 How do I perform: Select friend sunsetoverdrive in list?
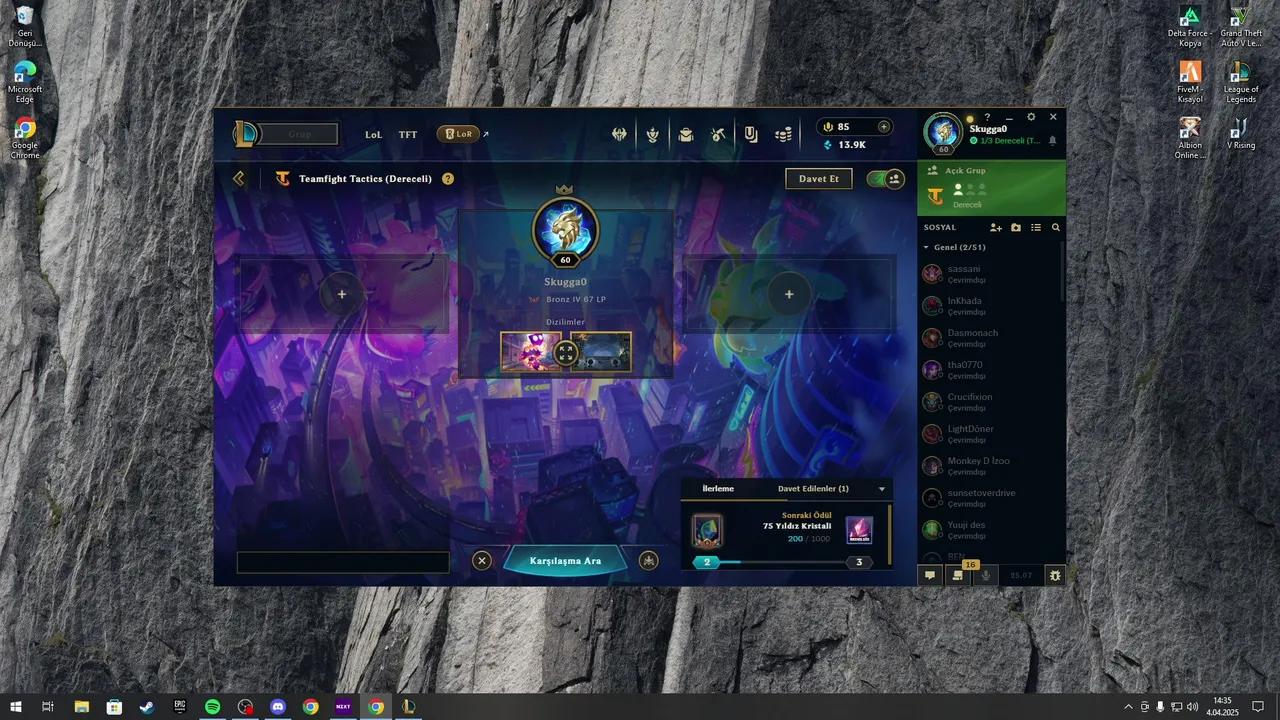(x=991, y=498)
